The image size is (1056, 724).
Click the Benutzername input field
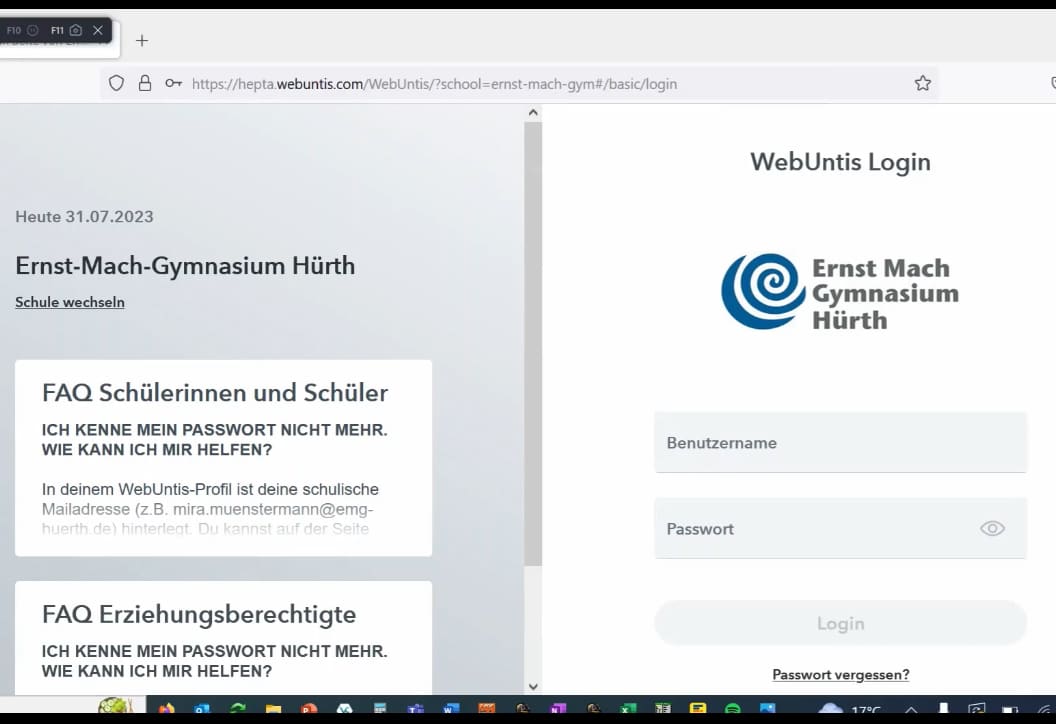(840, 442)
